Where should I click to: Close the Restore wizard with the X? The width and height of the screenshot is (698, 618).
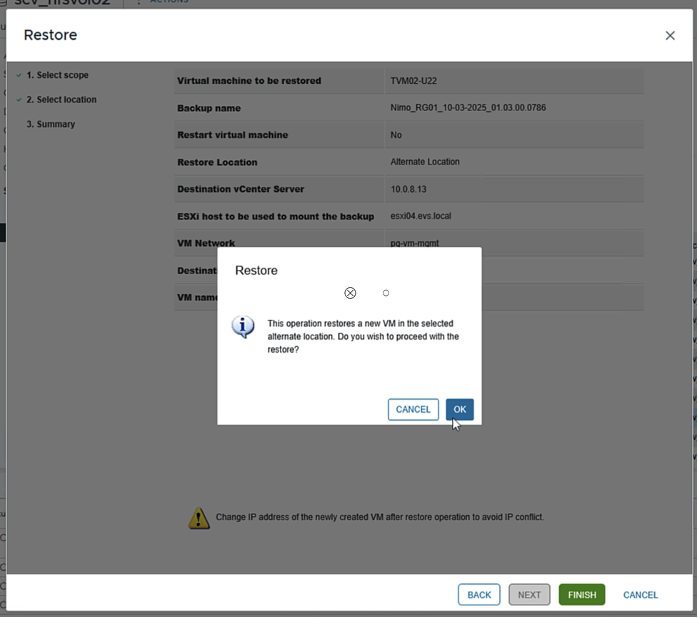pyautogui.click(x=670, y=36)
